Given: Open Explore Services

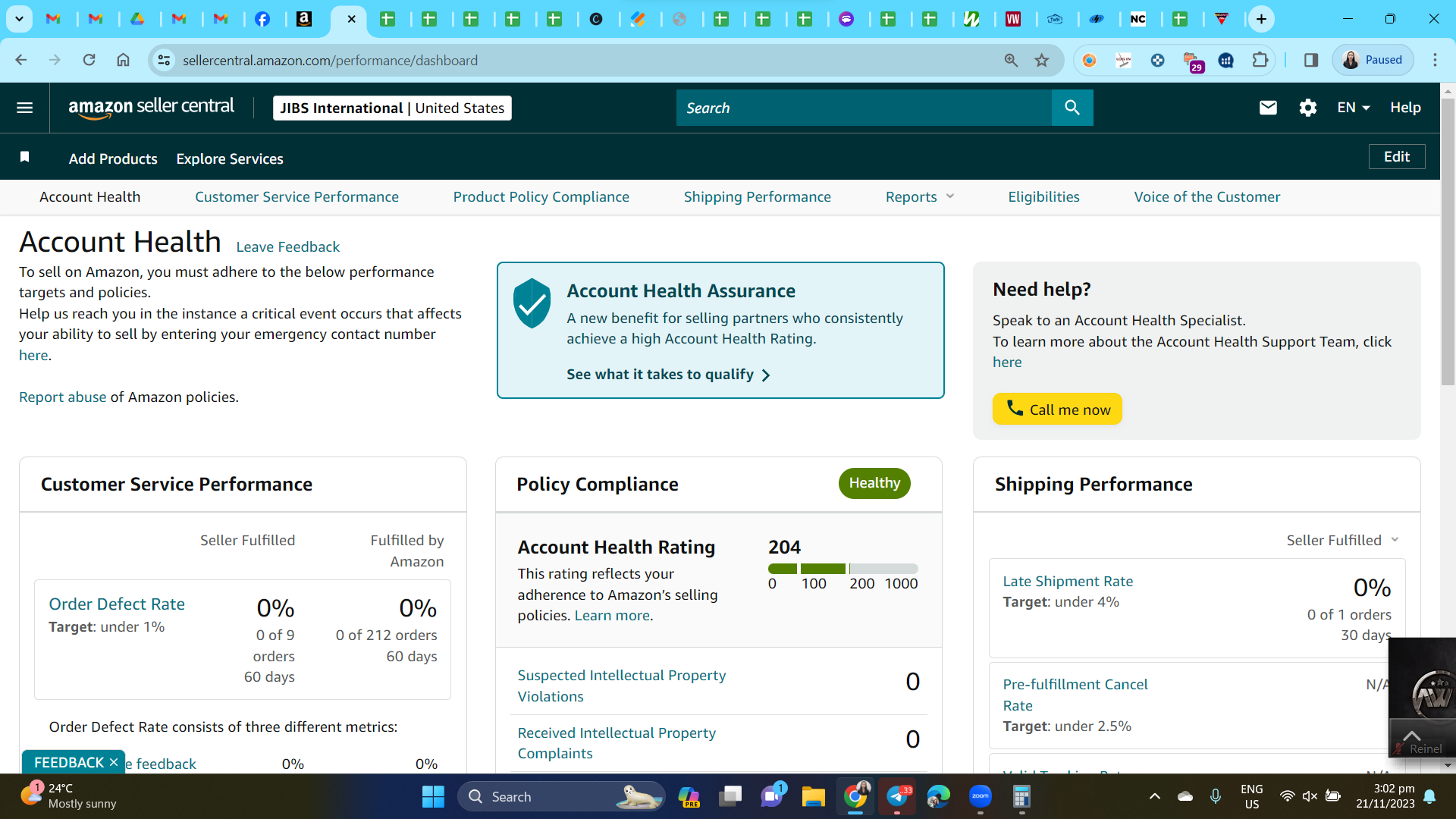Looking at the screenshot, I should pyautogui.click(x=230, y=158).
